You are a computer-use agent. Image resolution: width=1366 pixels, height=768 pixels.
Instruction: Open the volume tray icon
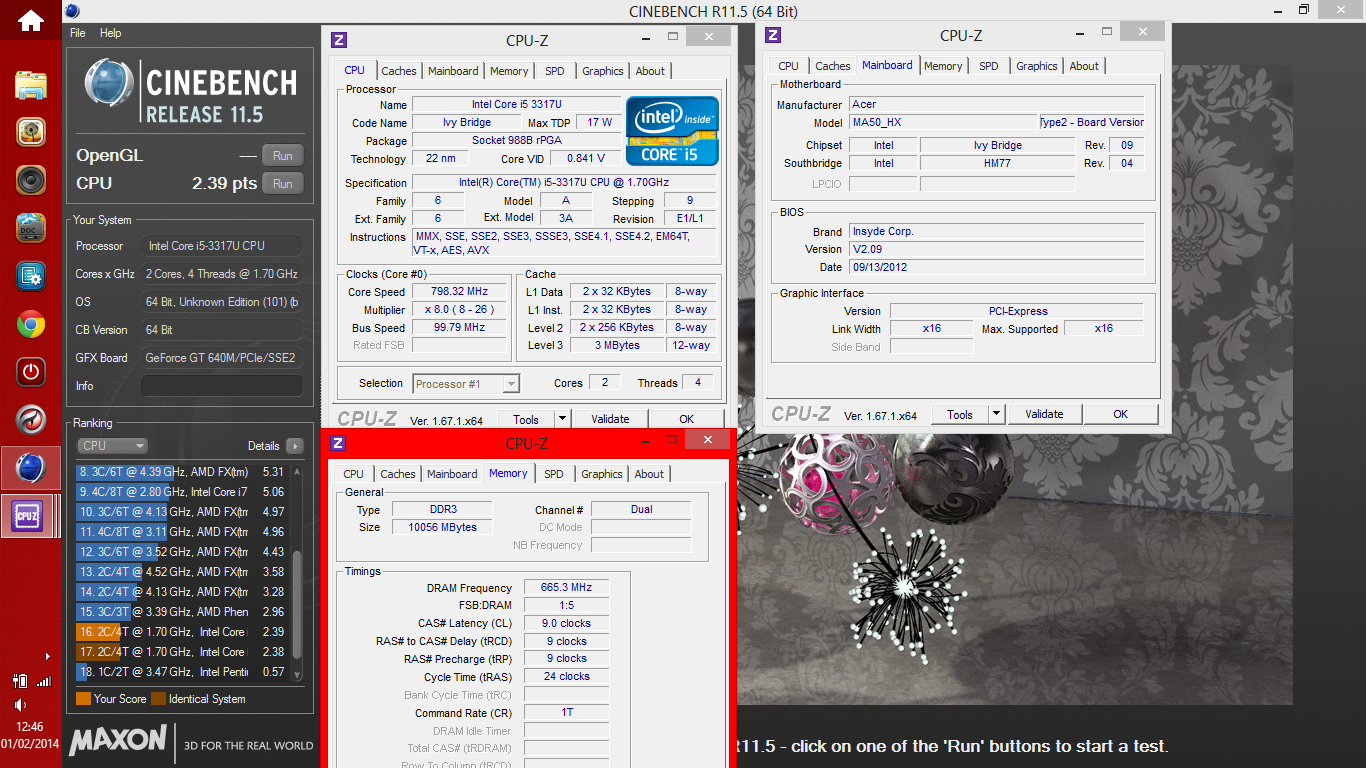coord(21,705)
